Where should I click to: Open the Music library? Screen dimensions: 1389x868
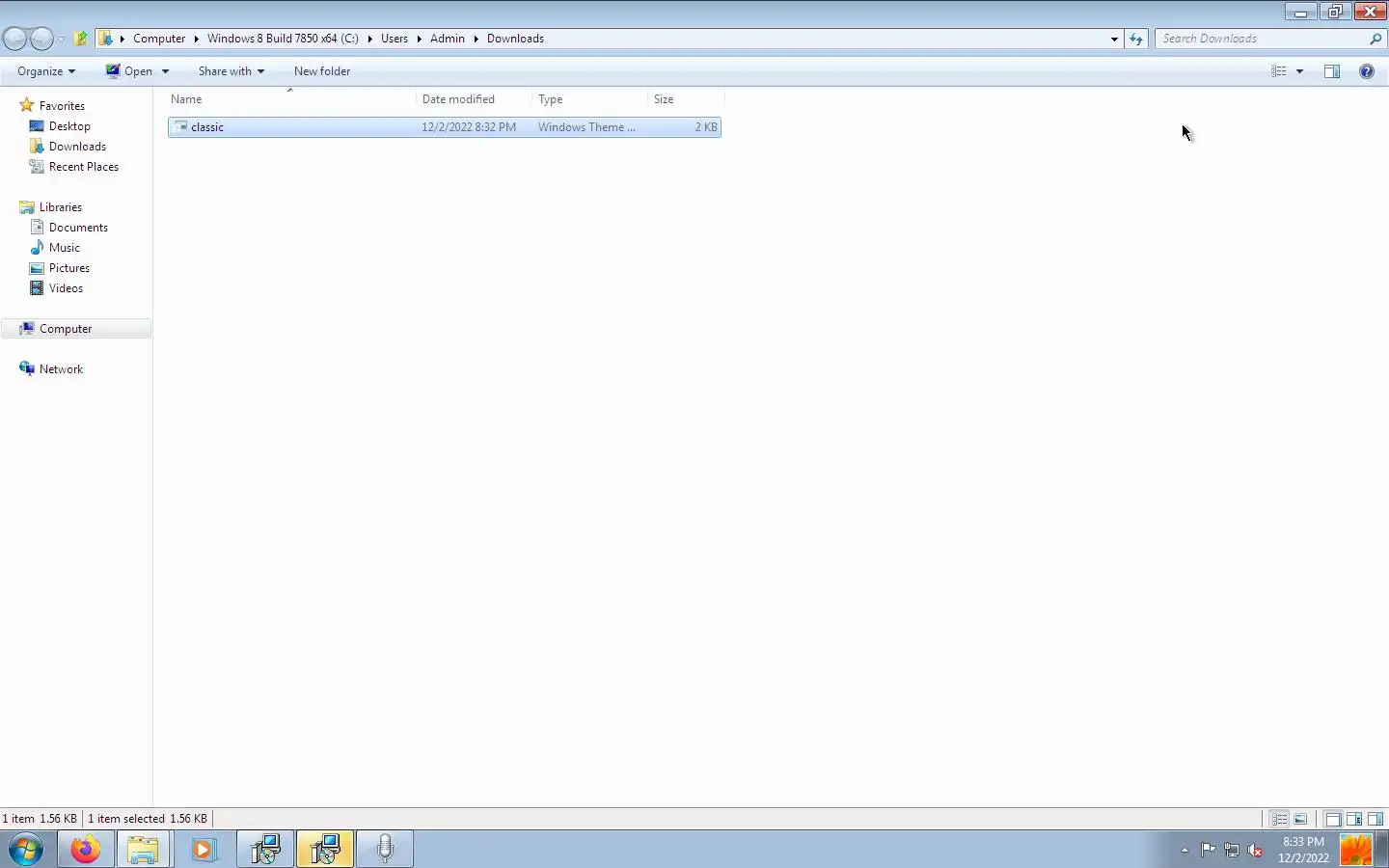65,248
